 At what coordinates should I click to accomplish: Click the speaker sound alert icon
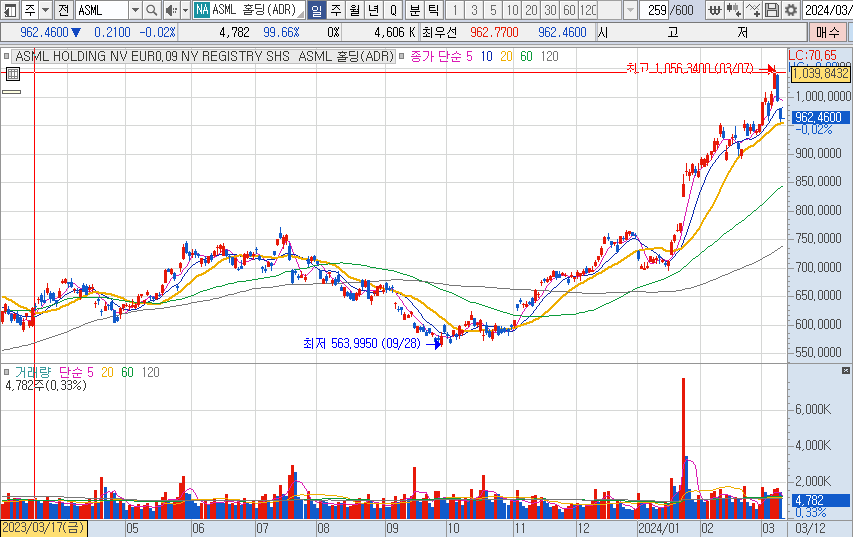tap(171, 10)
